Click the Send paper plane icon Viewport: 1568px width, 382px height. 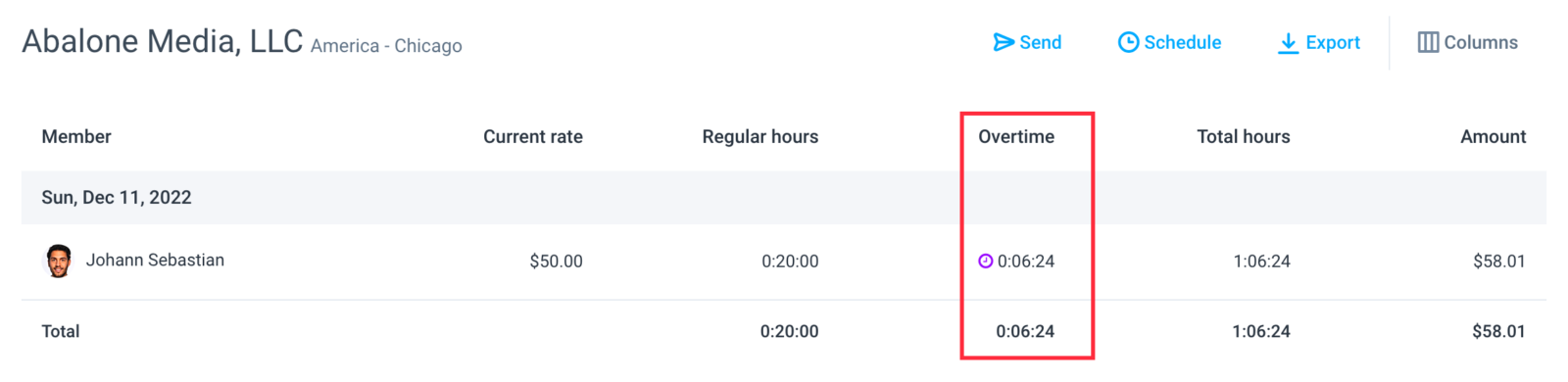1004,42
